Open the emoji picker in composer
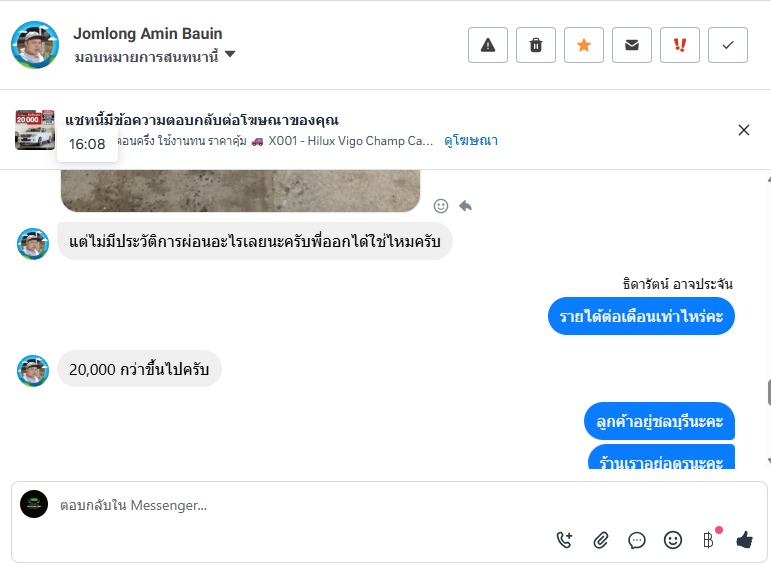Image resolution: width=771 pixels, height=572 pixels. point(673,540)
